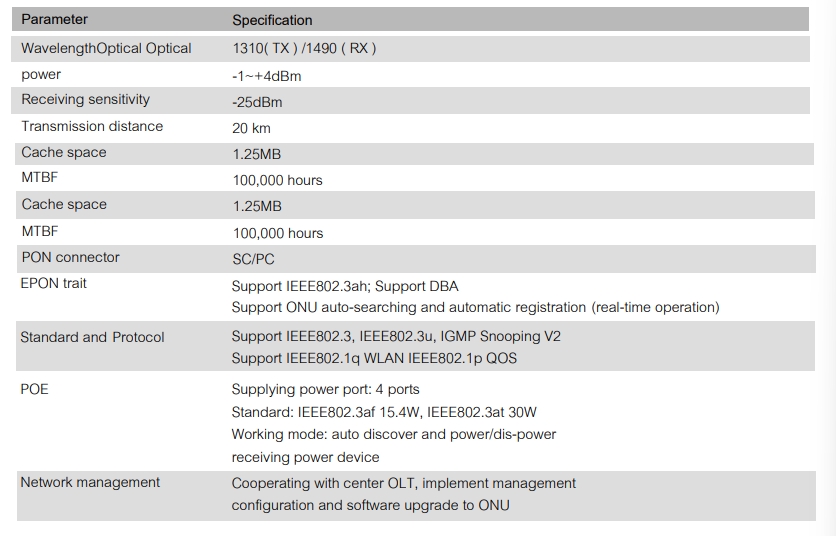Click the SC/PC connector value
Image resolution: width=836 pixels, height=536 pixels.
[x=253, y=258]
